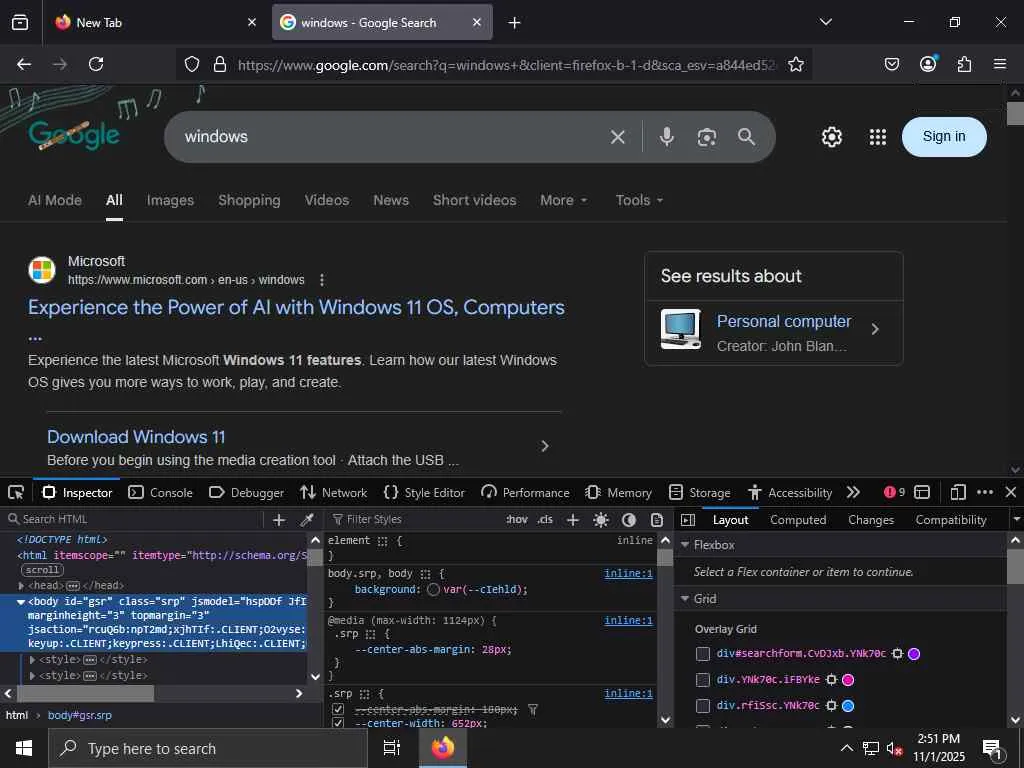Toggle the .cls class panel
The image size is (1024, 768).
(x=545, y=519)
